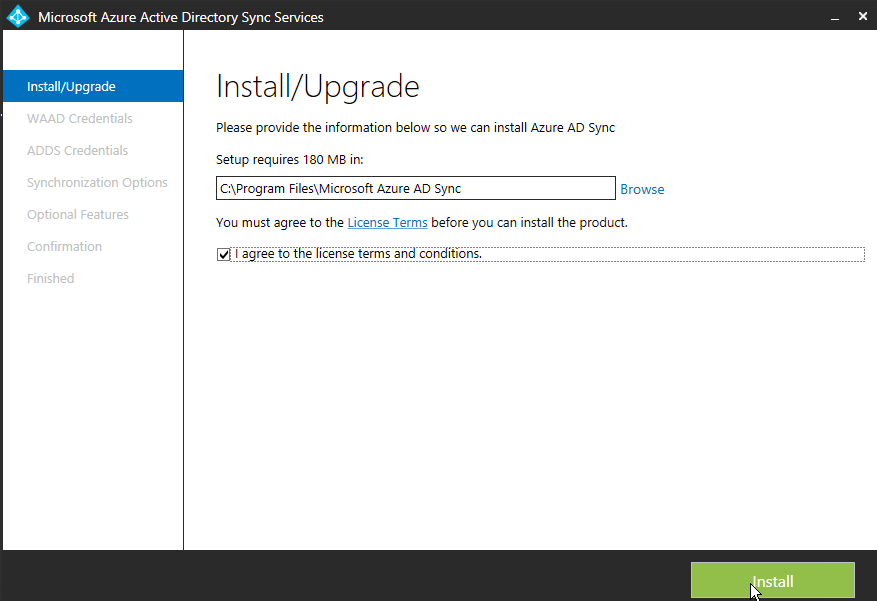Click the green Install button
877x601 pixels.
(x=772, y=581)
